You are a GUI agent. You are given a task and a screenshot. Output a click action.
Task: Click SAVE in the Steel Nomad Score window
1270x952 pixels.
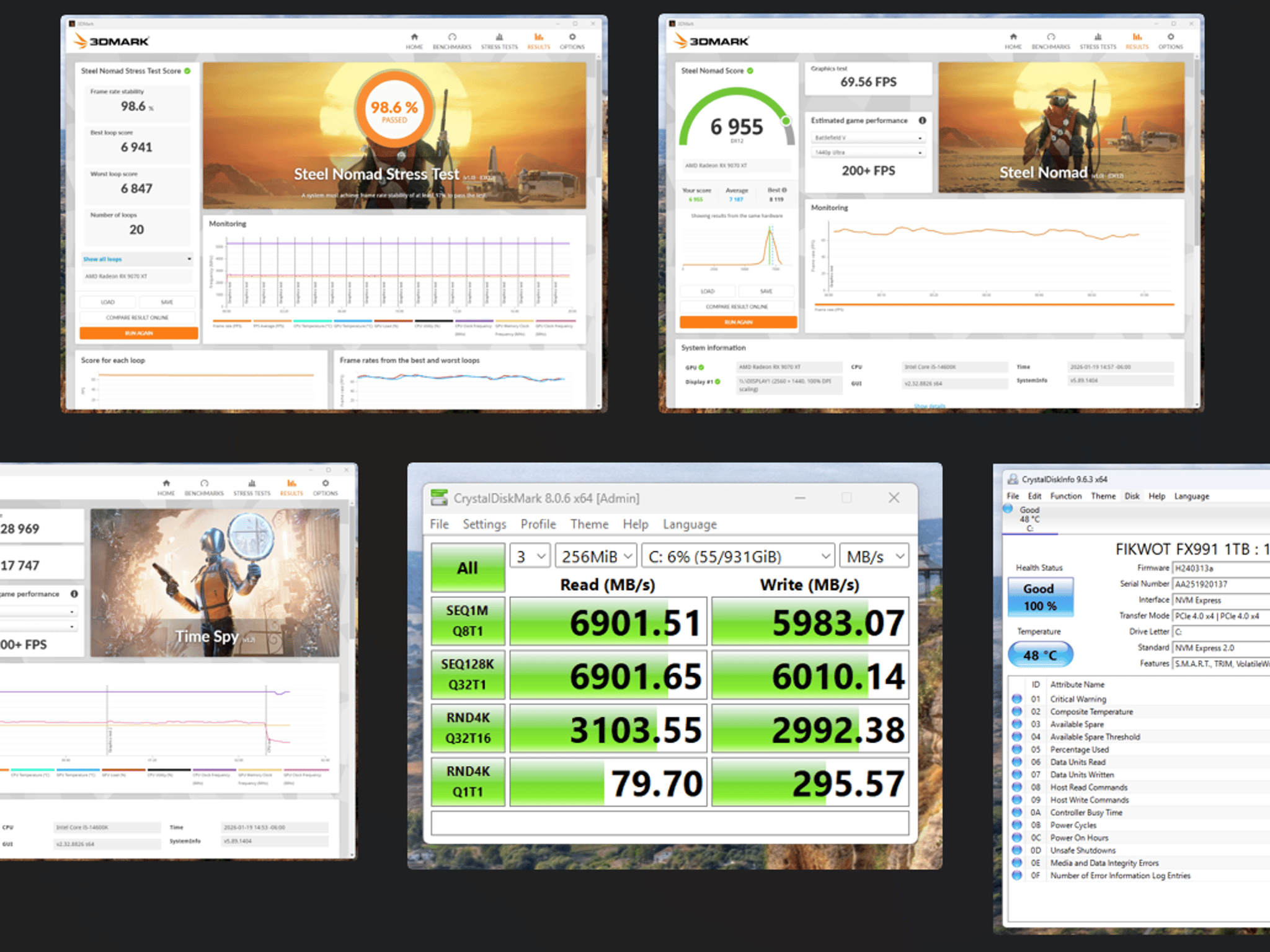tap(766, 291)
